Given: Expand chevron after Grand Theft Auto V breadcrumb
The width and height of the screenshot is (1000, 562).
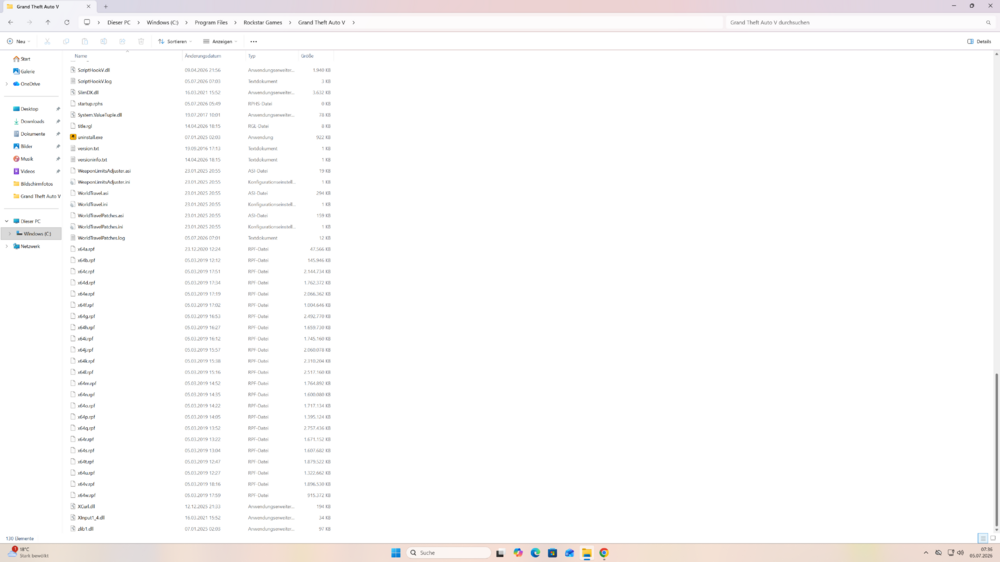Looking at the screenshot, I should pos(354,22).
